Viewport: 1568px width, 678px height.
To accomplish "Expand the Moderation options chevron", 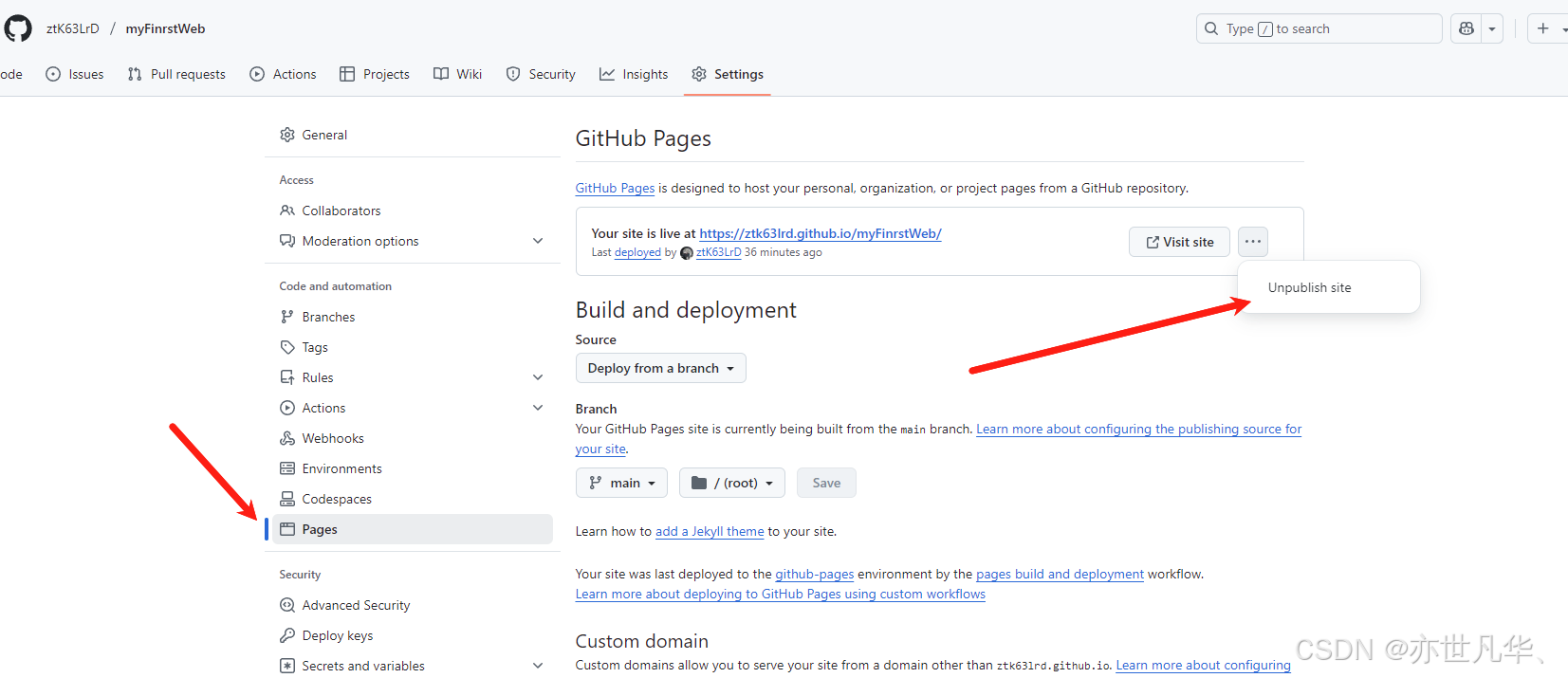I will pos(538,241).
